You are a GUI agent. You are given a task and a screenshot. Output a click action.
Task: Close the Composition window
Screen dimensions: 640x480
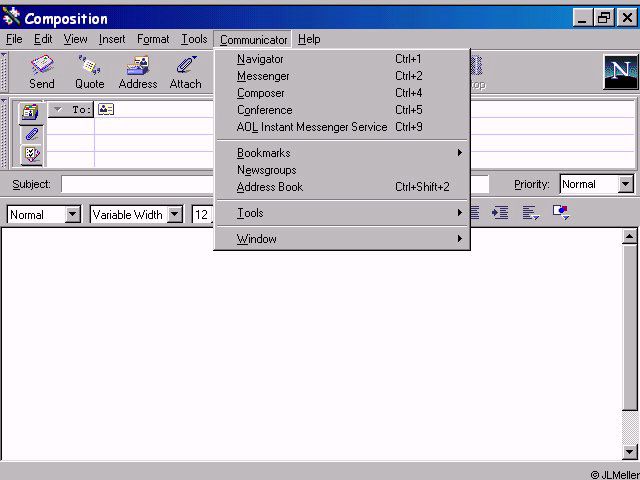(x=627, y=18)
